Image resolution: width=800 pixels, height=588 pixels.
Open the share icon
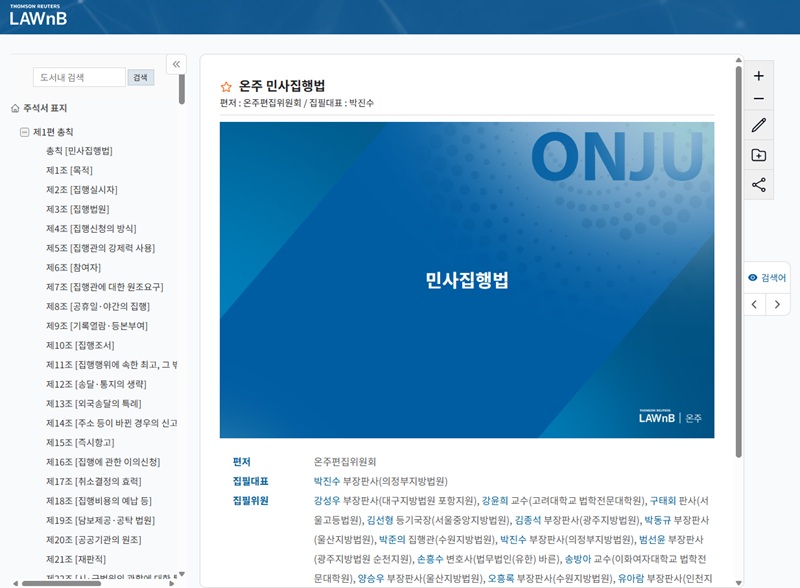759,185
